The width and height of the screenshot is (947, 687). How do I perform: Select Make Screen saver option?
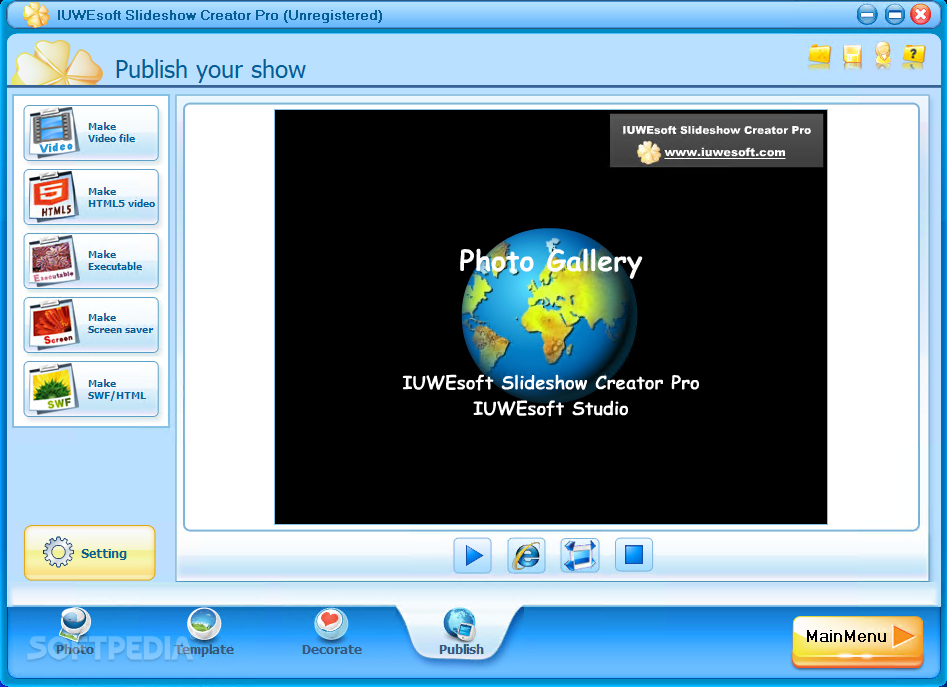click(x=91, y=325)
